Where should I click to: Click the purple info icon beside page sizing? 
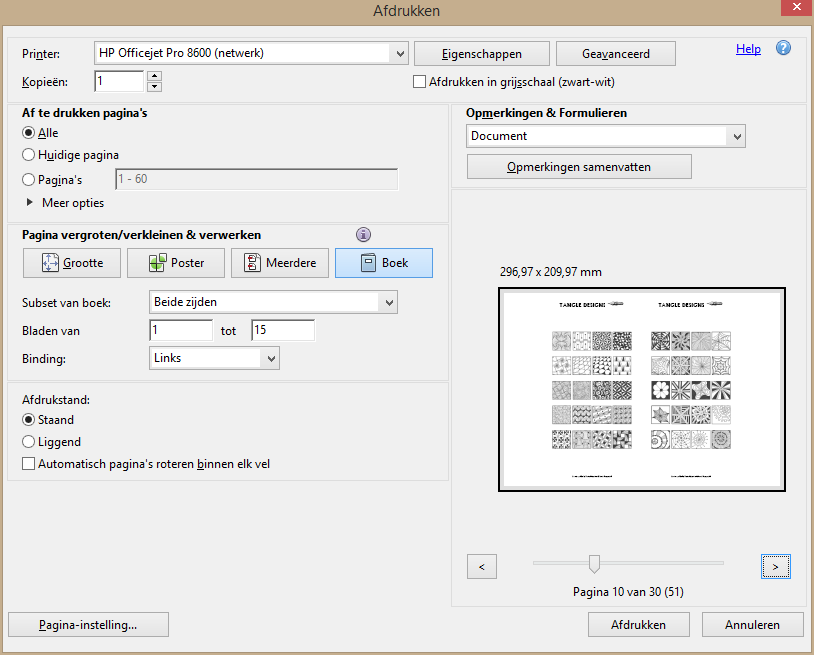click(x=363, y=235)
